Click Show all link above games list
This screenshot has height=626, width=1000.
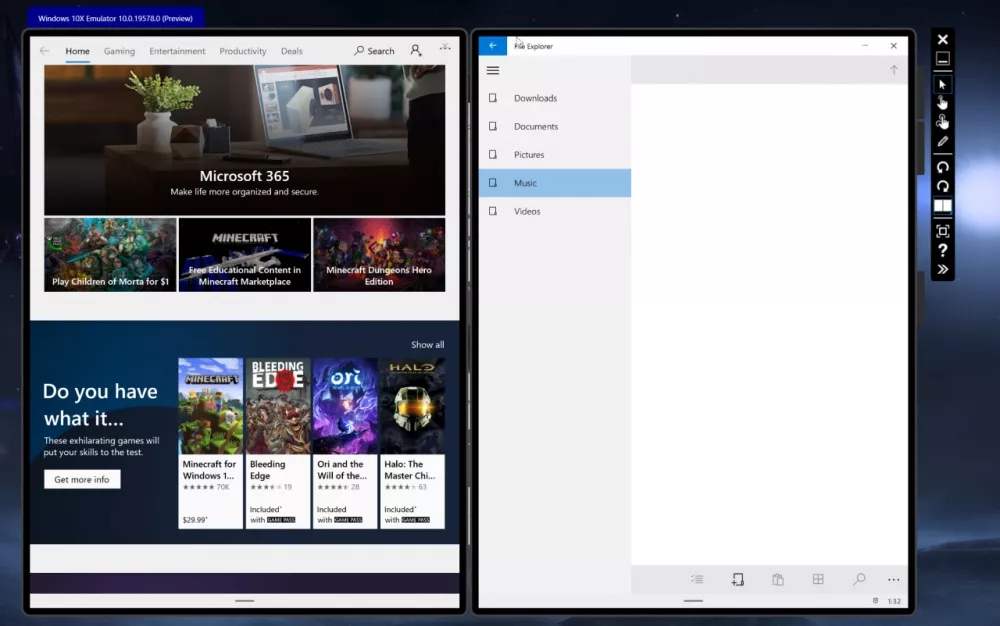coord(427,345)
